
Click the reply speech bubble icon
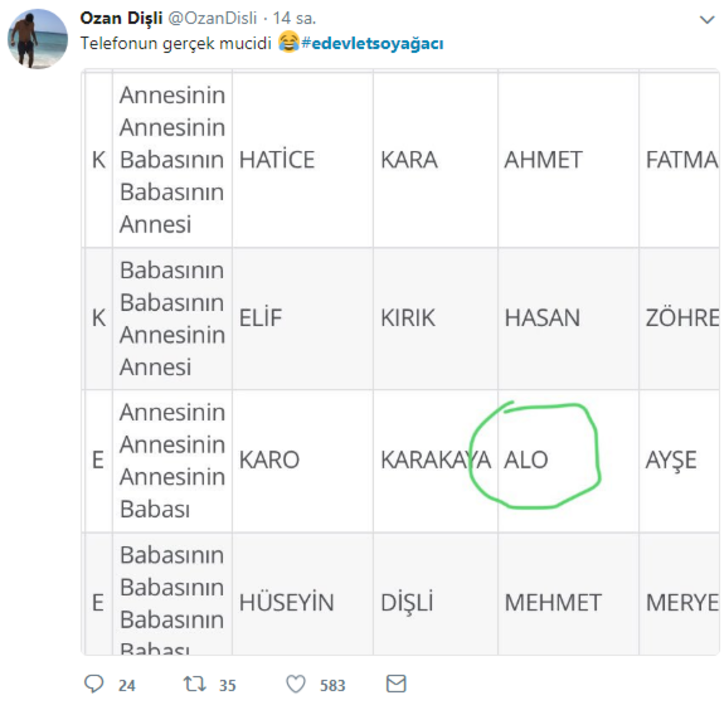(95, 684)
